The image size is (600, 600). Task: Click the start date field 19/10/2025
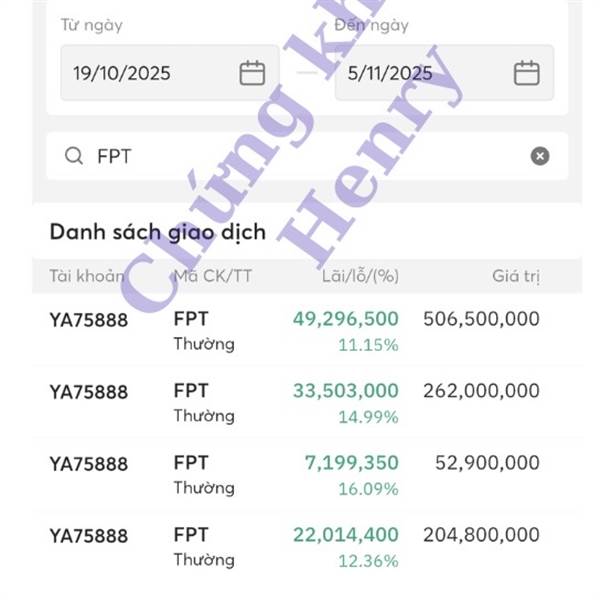(122, 73)
